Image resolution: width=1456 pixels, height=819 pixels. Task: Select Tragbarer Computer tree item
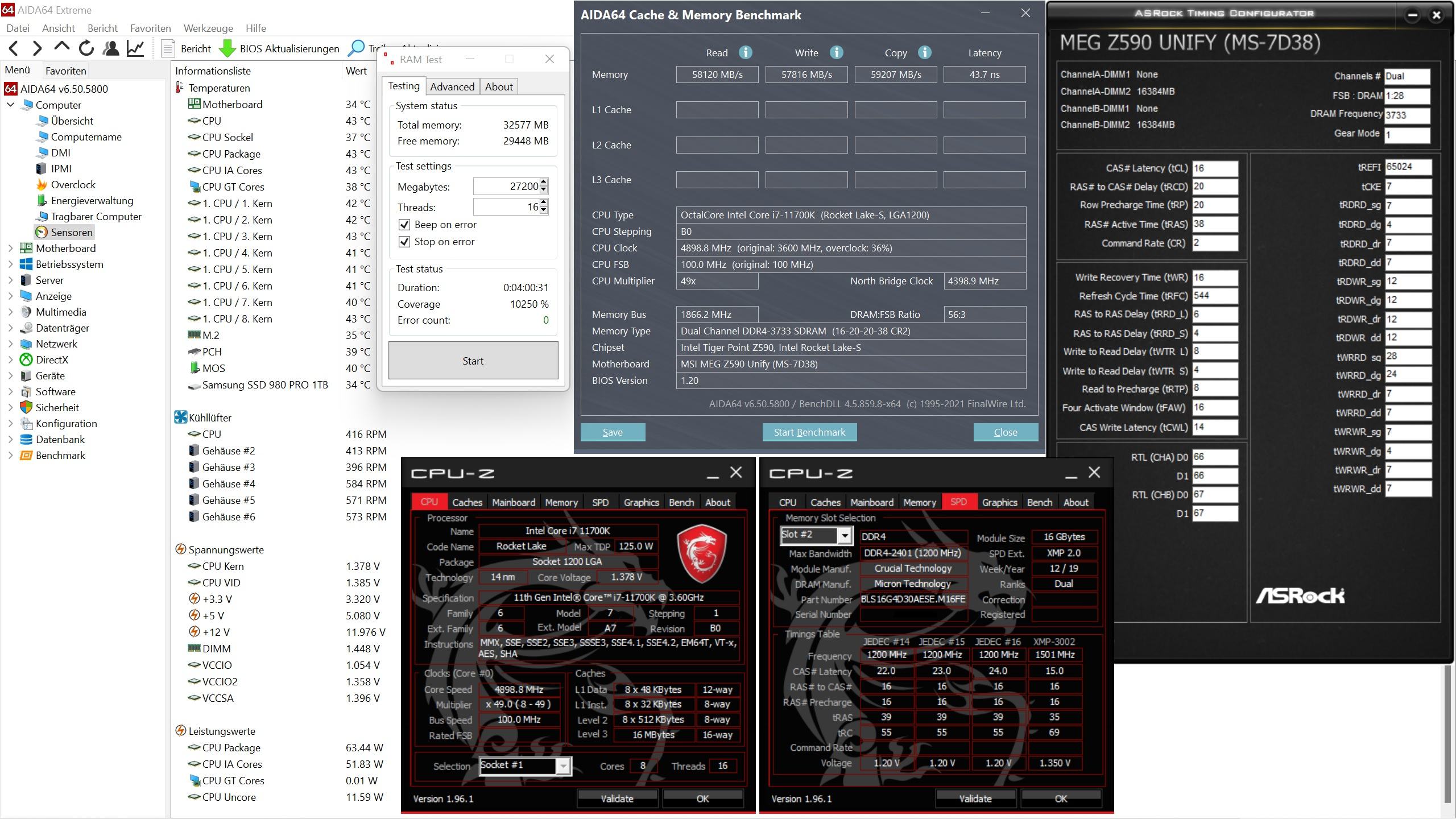point(89,216)
